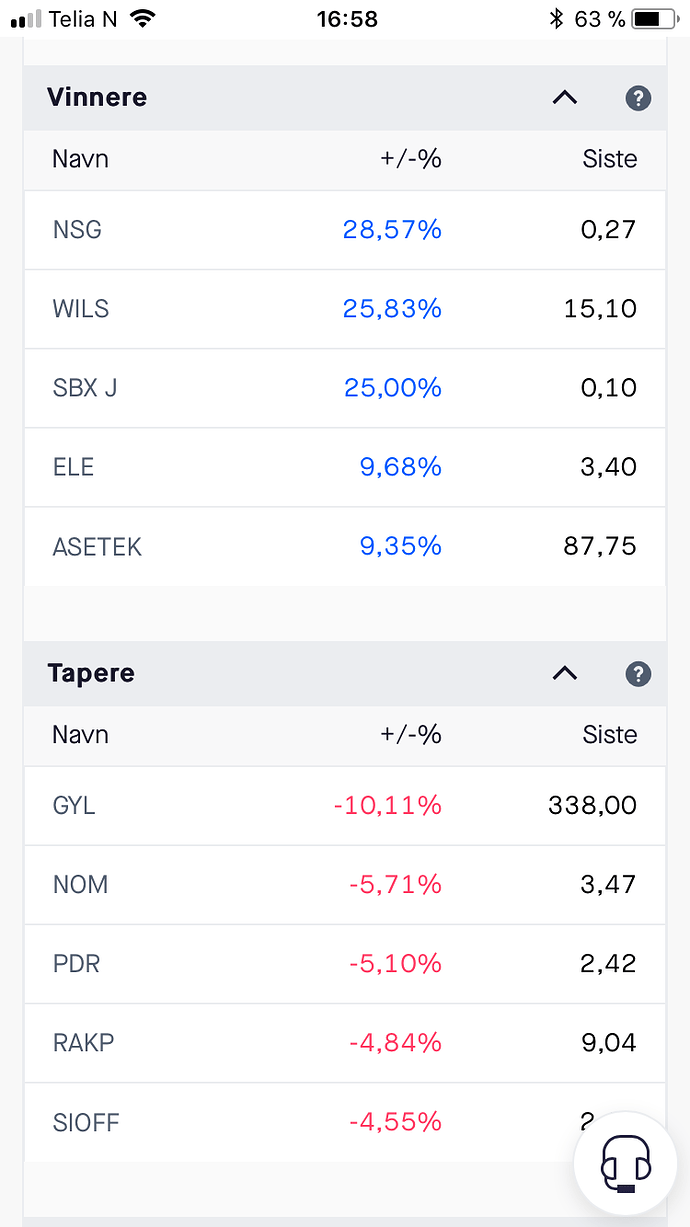Open NSG stock row
This screenshot has height=1227, width=690.
point(78,230)
